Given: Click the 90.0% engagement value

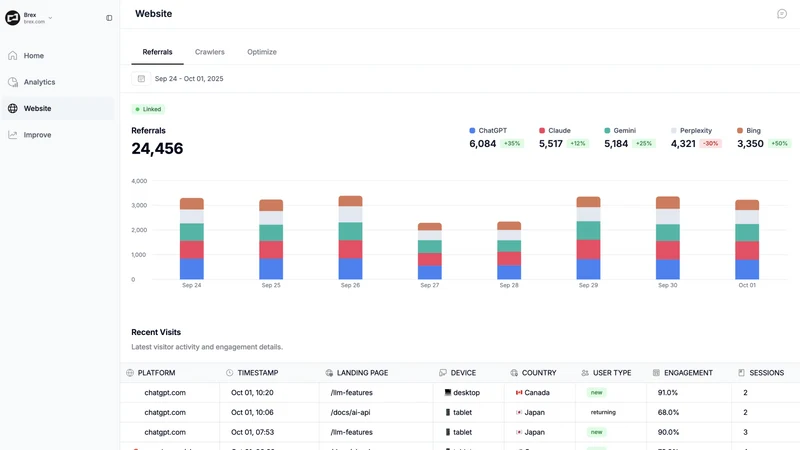Looking at the screenshot, I should click(x=668, y=432).
